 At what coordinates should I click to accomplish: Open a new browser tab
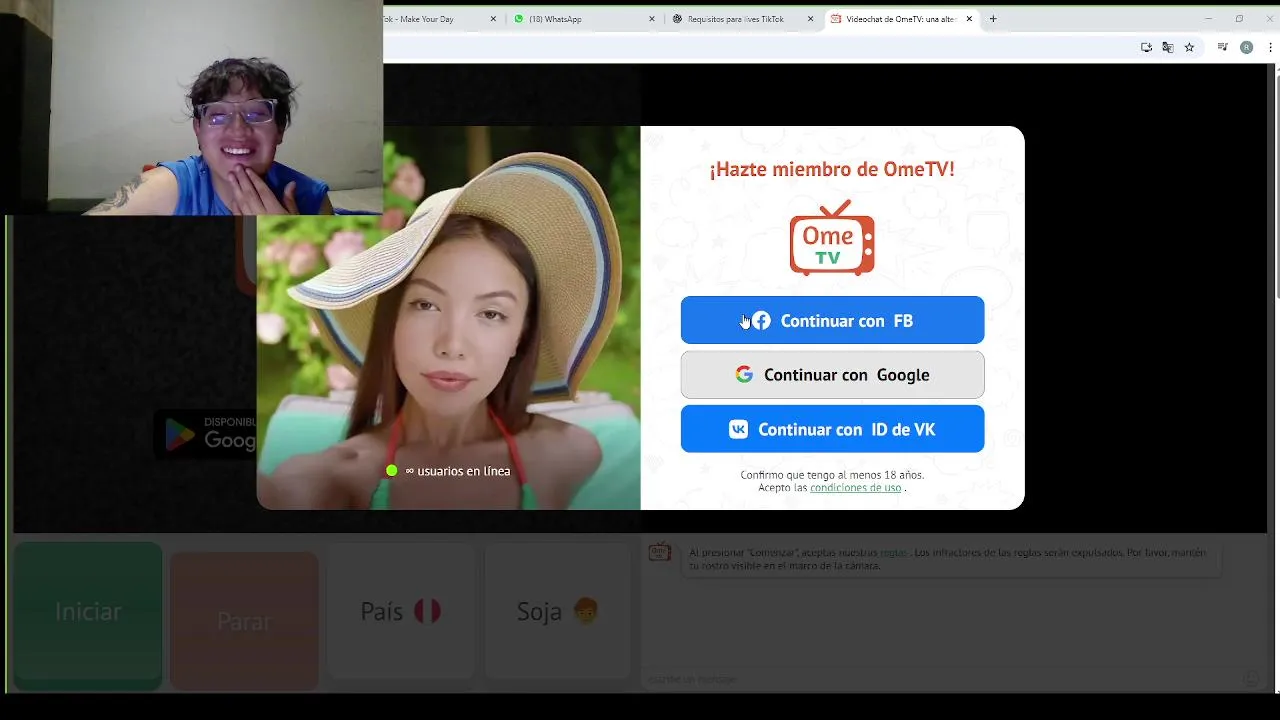[x=993, y=19]
